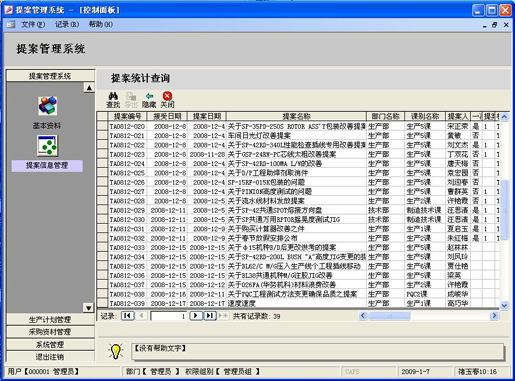The image size is (515, 381).
Task: Click the inner document minimize button
Action: coord(484,25)
